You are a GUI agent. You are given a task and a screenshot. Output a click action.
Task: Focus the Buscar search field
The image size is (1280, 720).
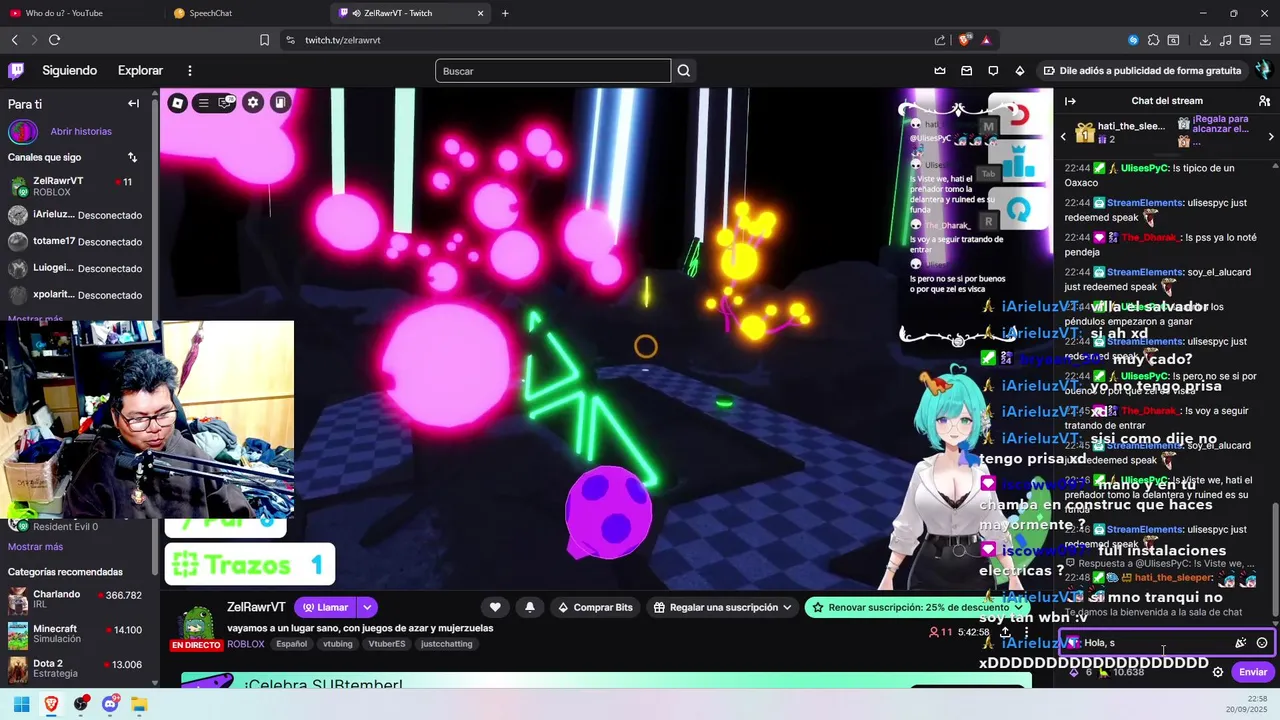553,71
